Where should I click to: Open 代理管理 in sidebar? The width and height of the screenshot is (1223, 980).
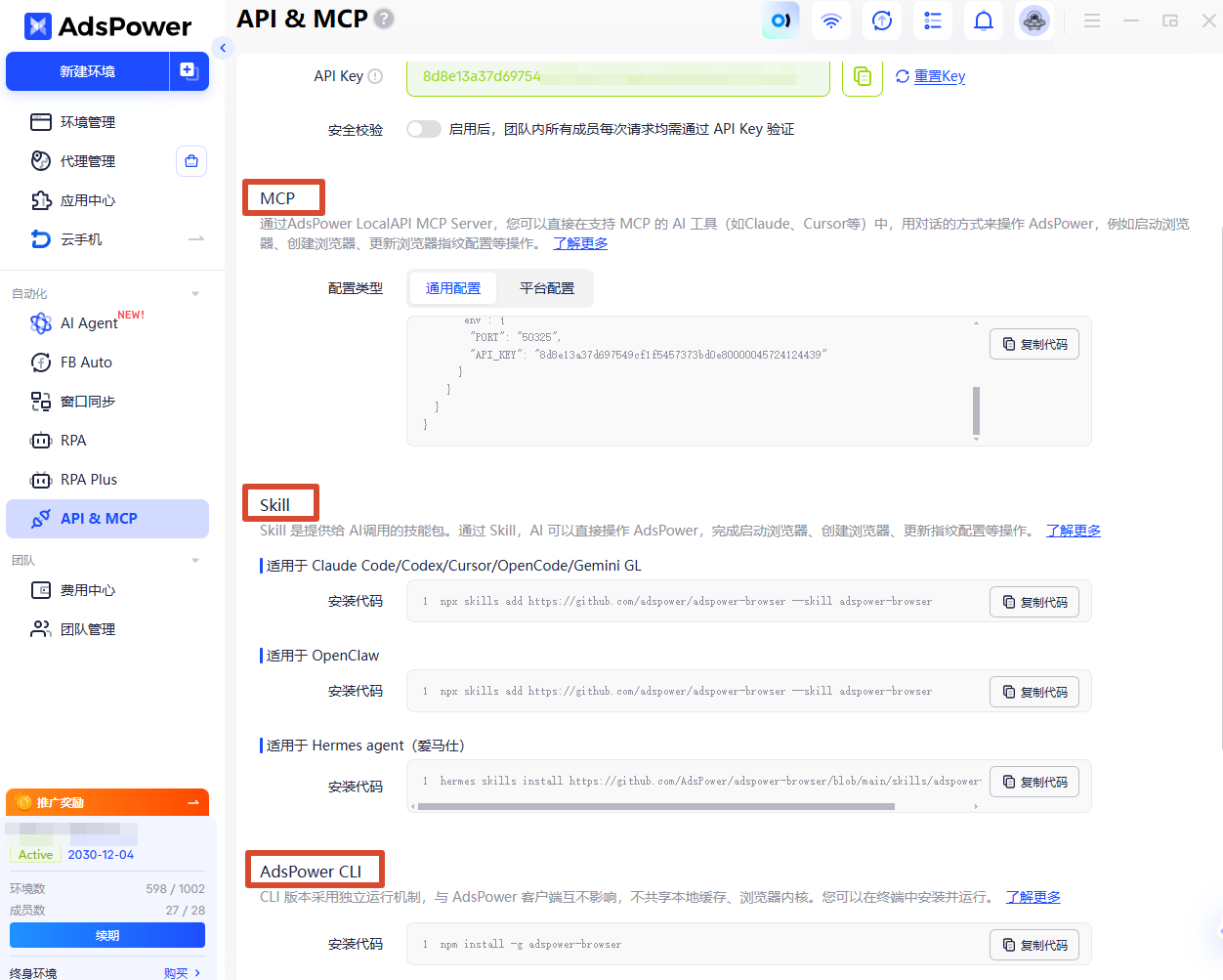tap(88, 161)
